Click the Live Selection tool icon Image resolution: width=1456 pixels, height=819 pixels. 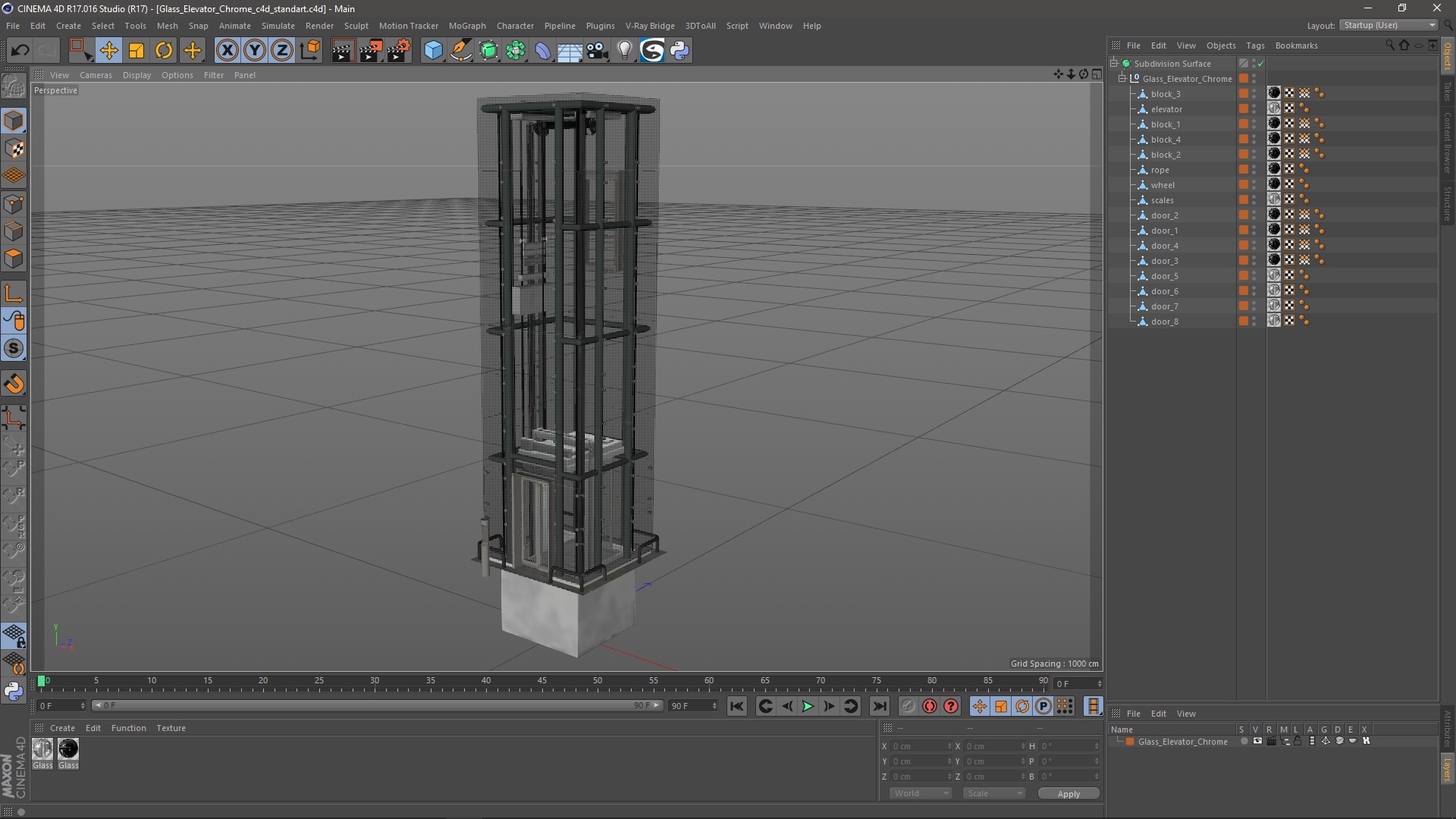coord(80,51)
